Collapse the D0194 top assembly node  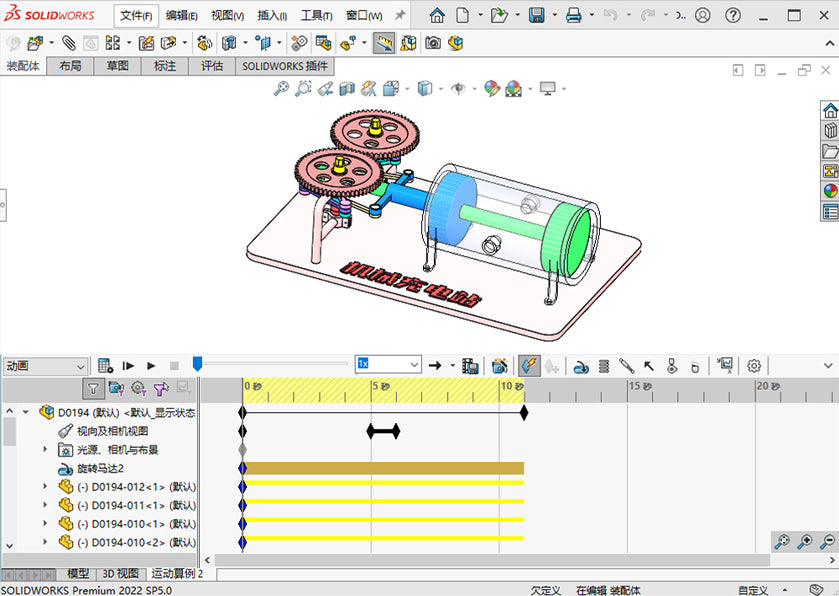[x=26, y=412]
